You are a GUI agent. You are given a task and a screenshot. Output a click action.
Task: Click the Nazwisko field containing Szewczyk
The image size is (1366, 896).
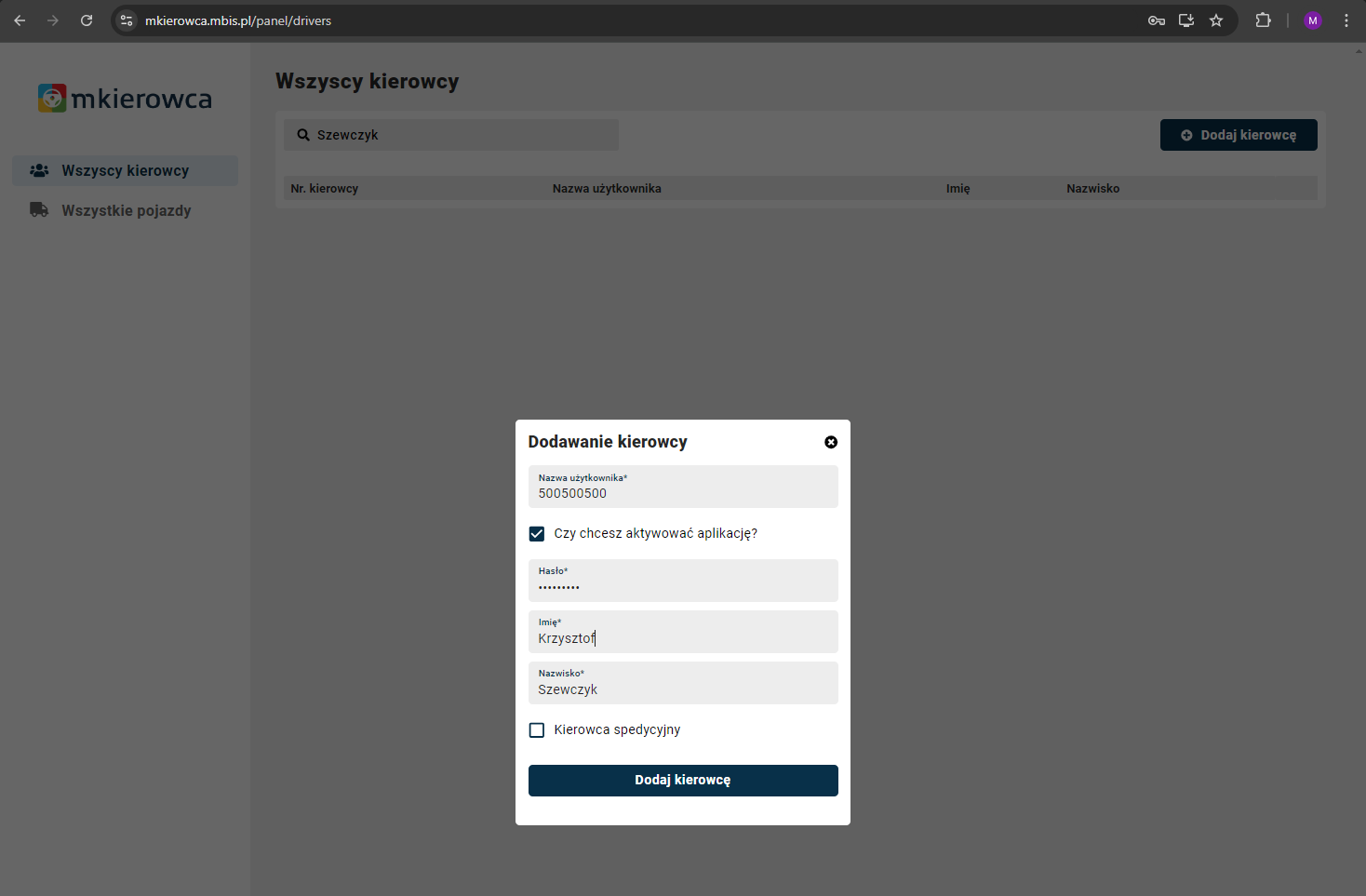click(683, 683)
